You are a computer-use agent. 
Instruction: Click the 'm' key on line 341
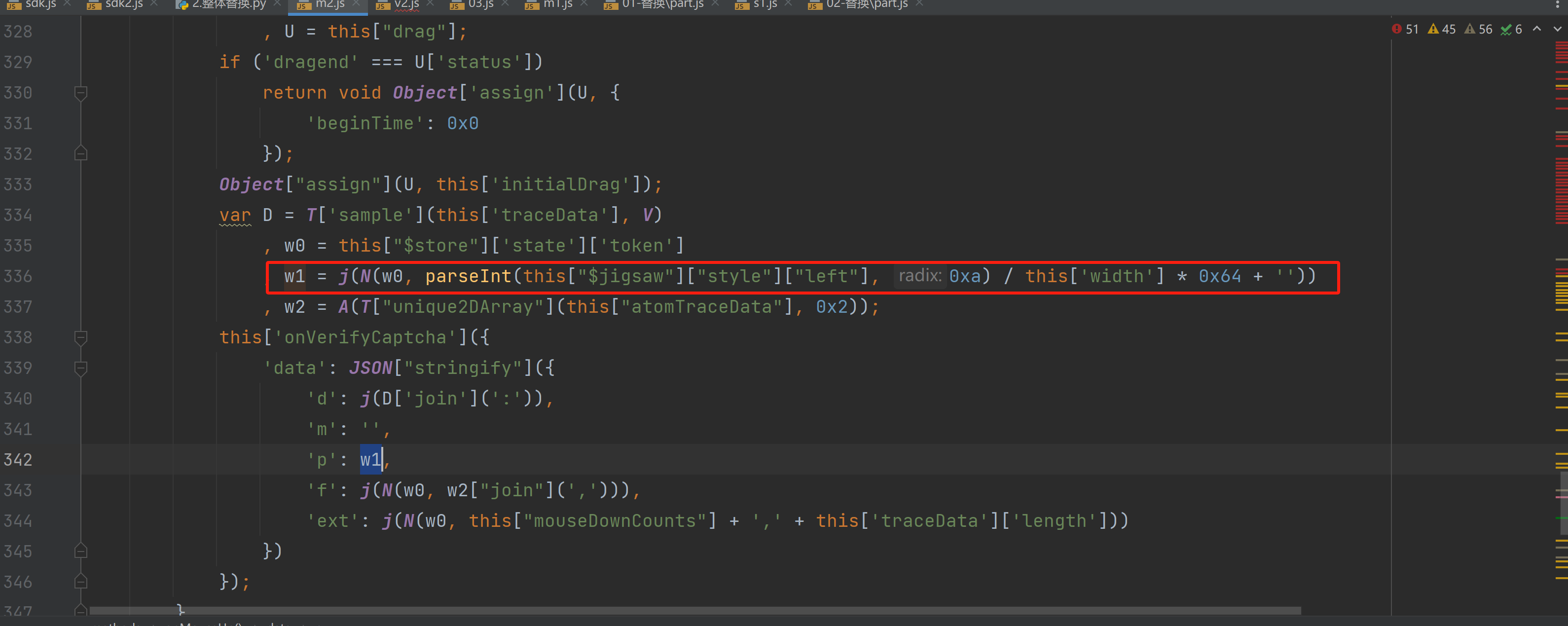(322, 429)
